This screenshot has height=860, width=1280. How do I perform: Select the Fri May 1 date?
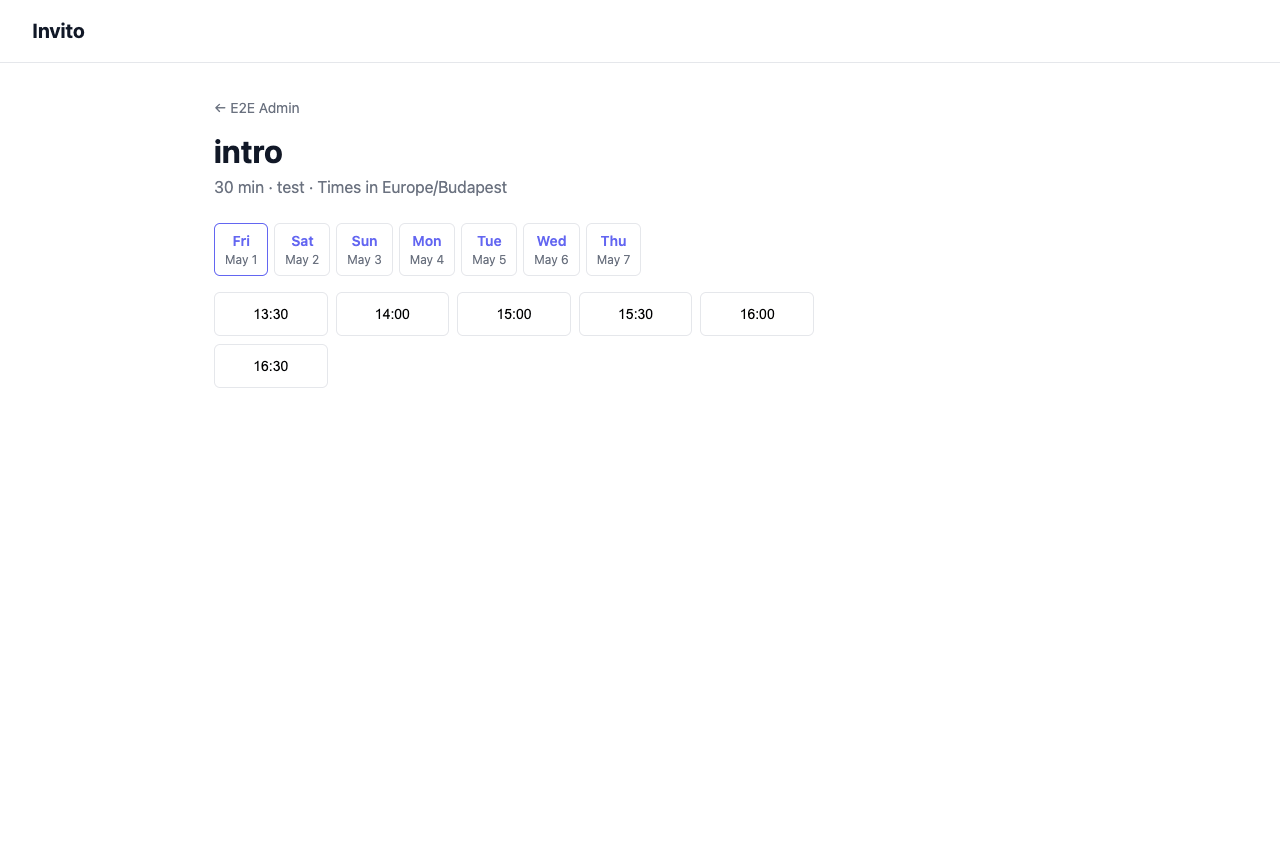[241, 249]
